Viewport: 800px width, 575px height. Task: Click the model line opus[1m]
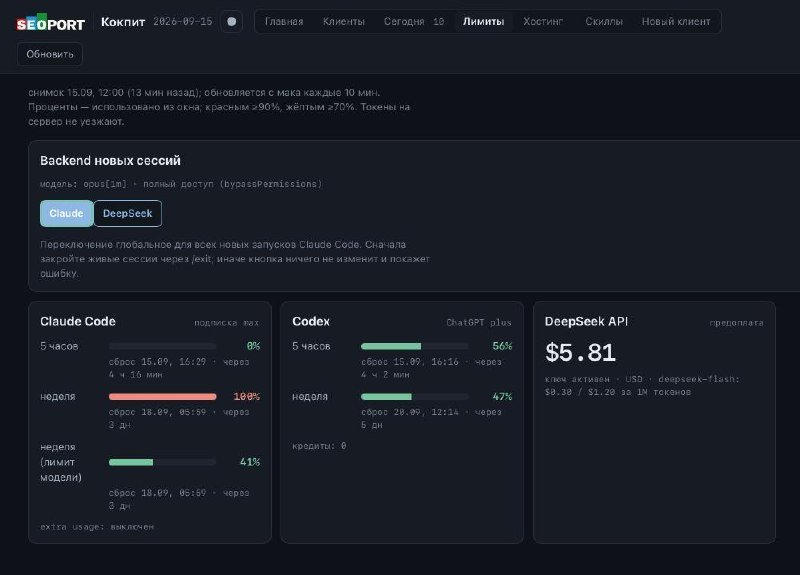click(x=181, y=184)
